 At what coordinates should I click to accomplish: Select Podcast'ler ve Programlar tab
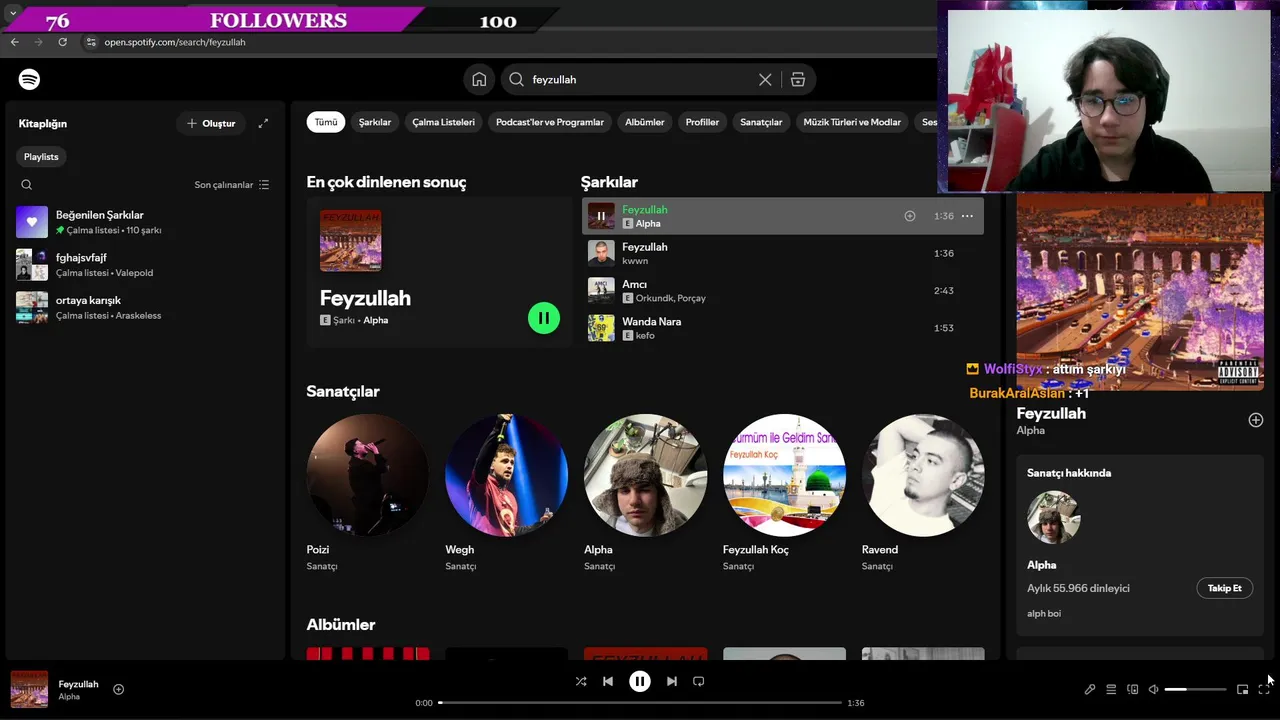550,122
